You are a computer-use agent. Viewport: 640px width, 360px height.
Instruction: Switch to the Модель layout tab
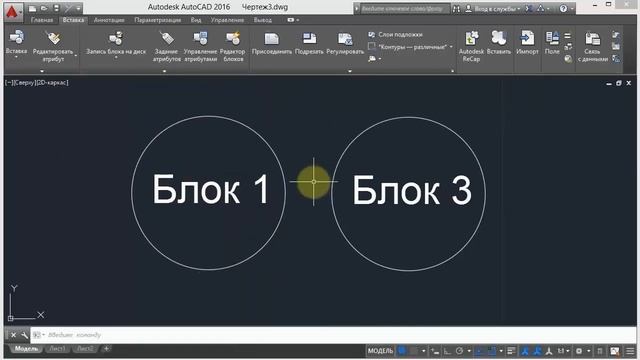26,349
